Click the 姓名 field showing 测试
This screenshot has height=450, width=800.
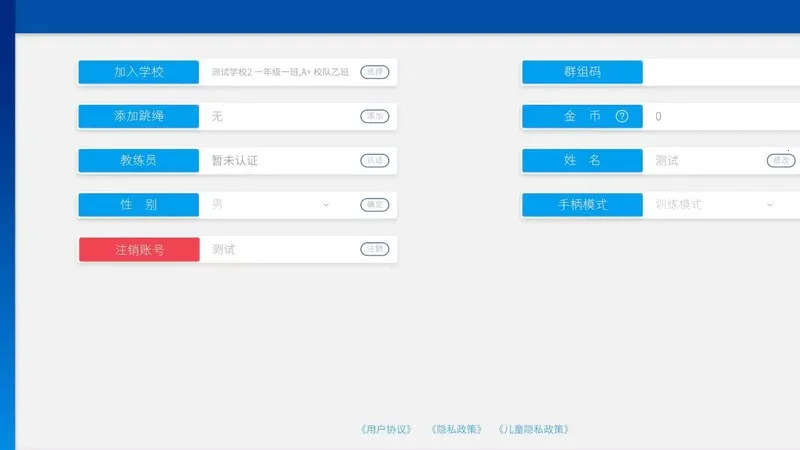(x=700, y=160)
